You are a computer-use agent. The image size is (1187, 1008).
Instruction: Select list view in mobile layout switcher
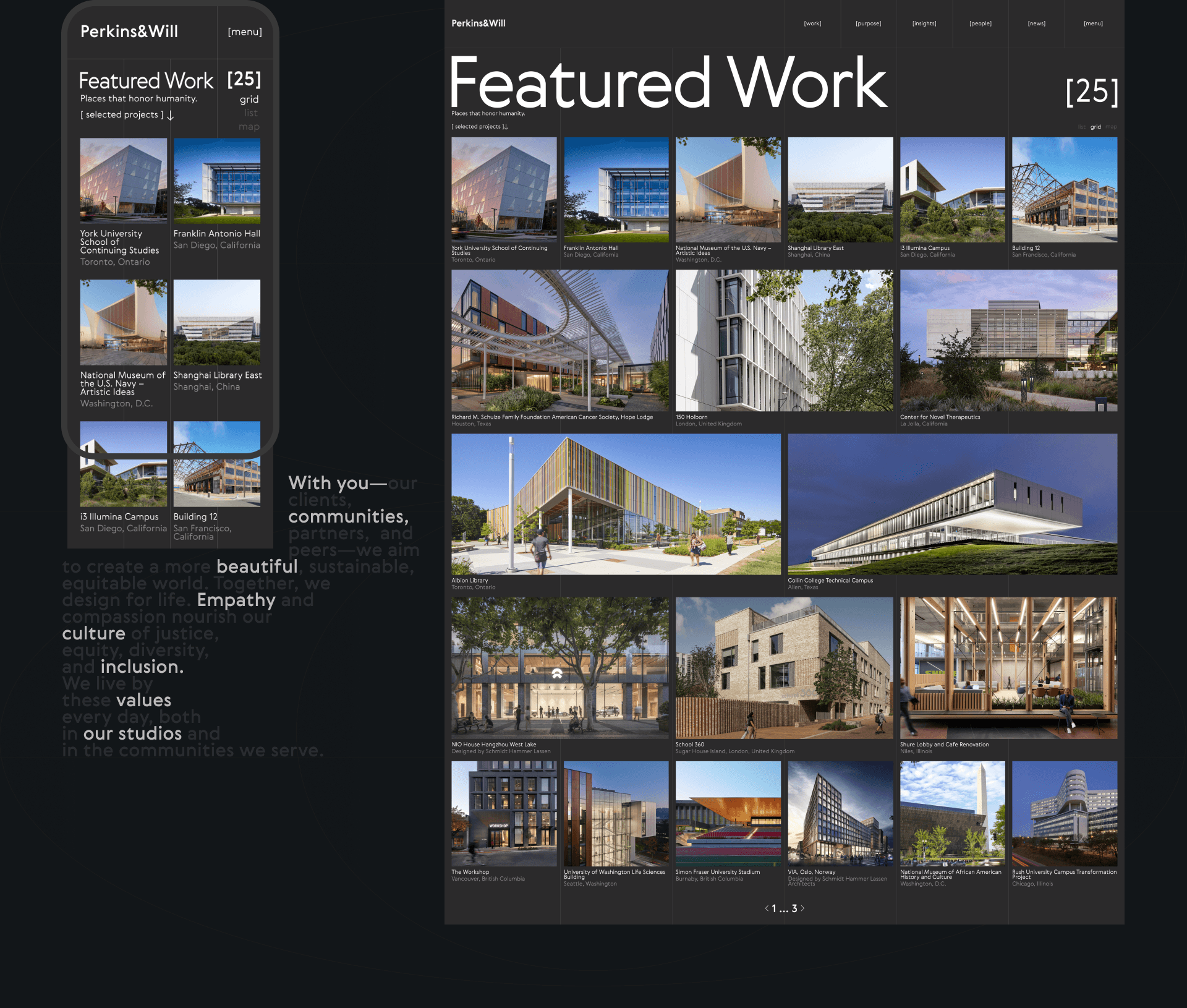click(x=250, y=113)
